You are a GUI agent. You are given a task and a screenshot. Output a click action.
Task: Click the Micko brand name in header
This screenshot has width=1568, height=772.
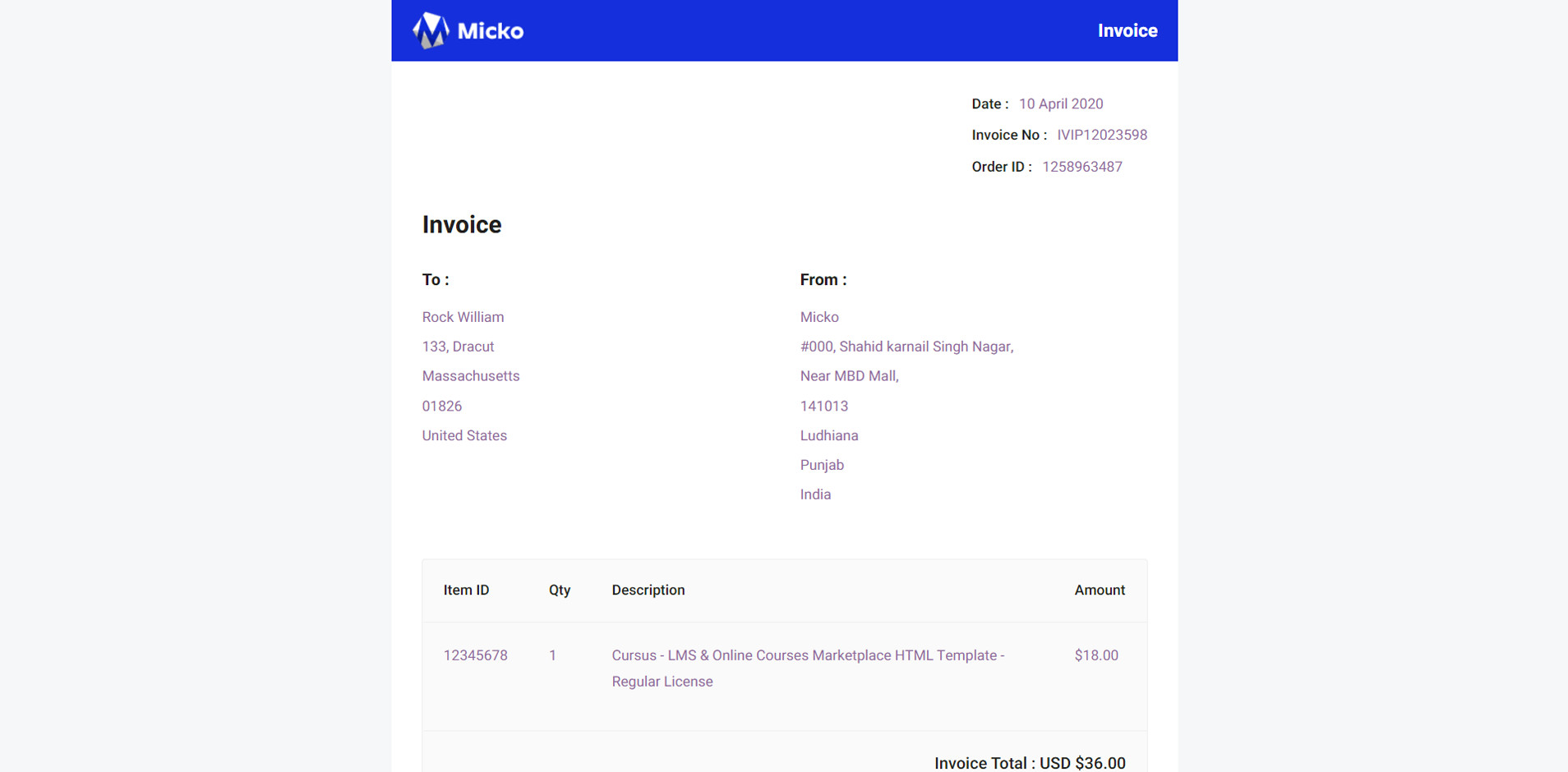click(x=490, y=31)
